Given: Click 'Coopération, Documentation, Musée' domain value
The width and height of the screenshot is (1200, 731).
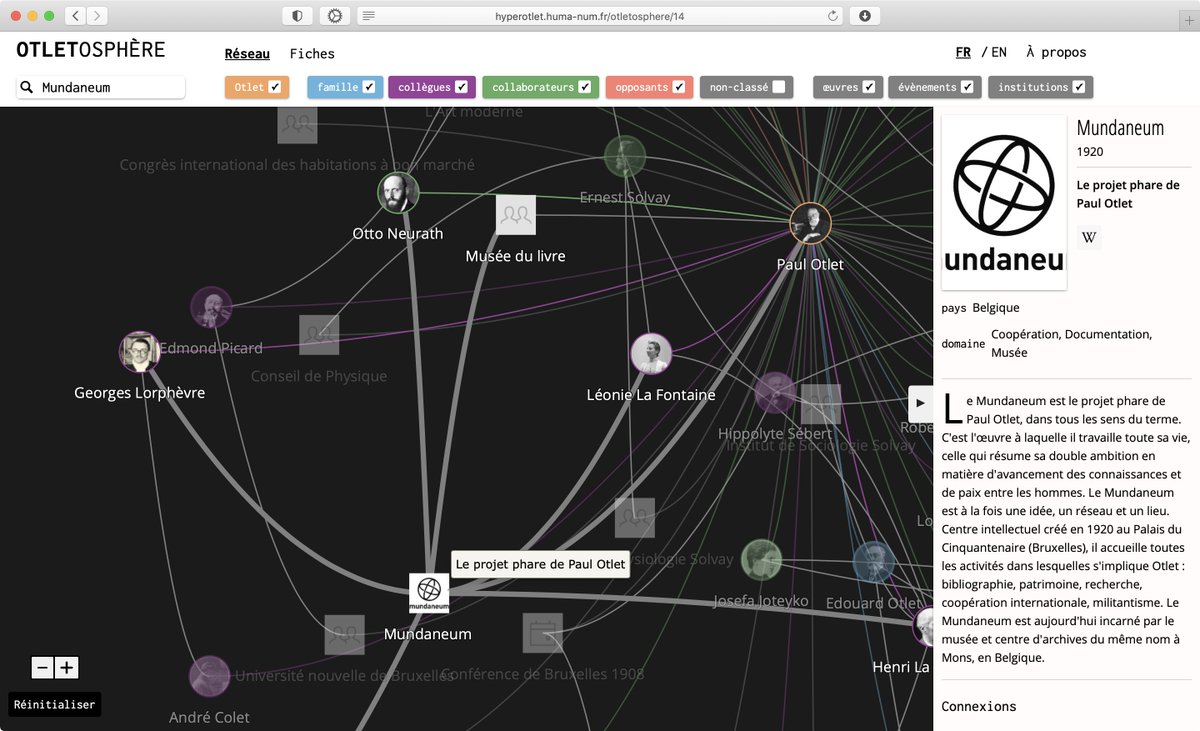Looking at the screenshot, I should [x=1071, y=343].
